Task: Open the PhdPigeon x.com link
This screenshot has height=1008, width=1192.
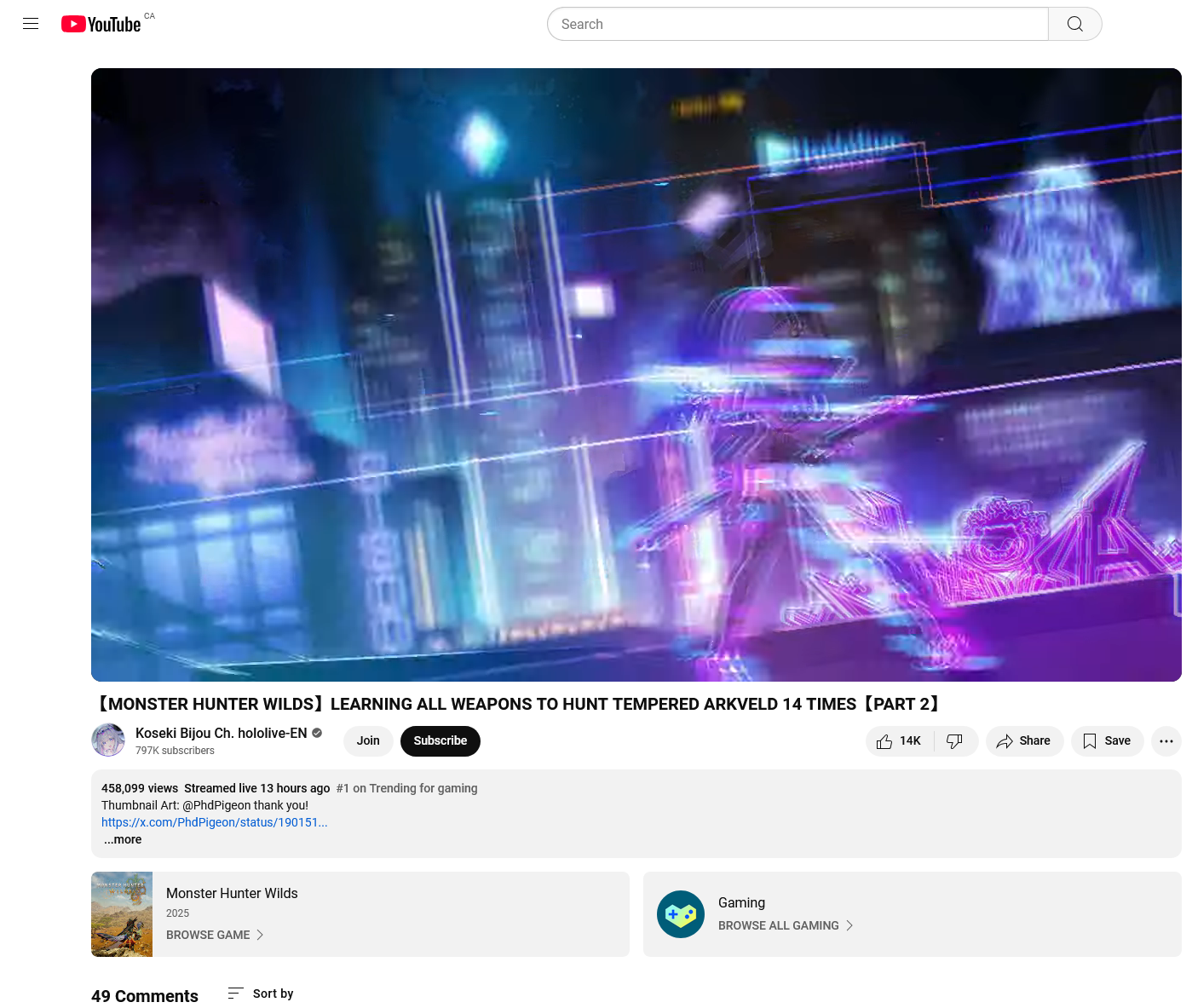Action: point(214,822)
